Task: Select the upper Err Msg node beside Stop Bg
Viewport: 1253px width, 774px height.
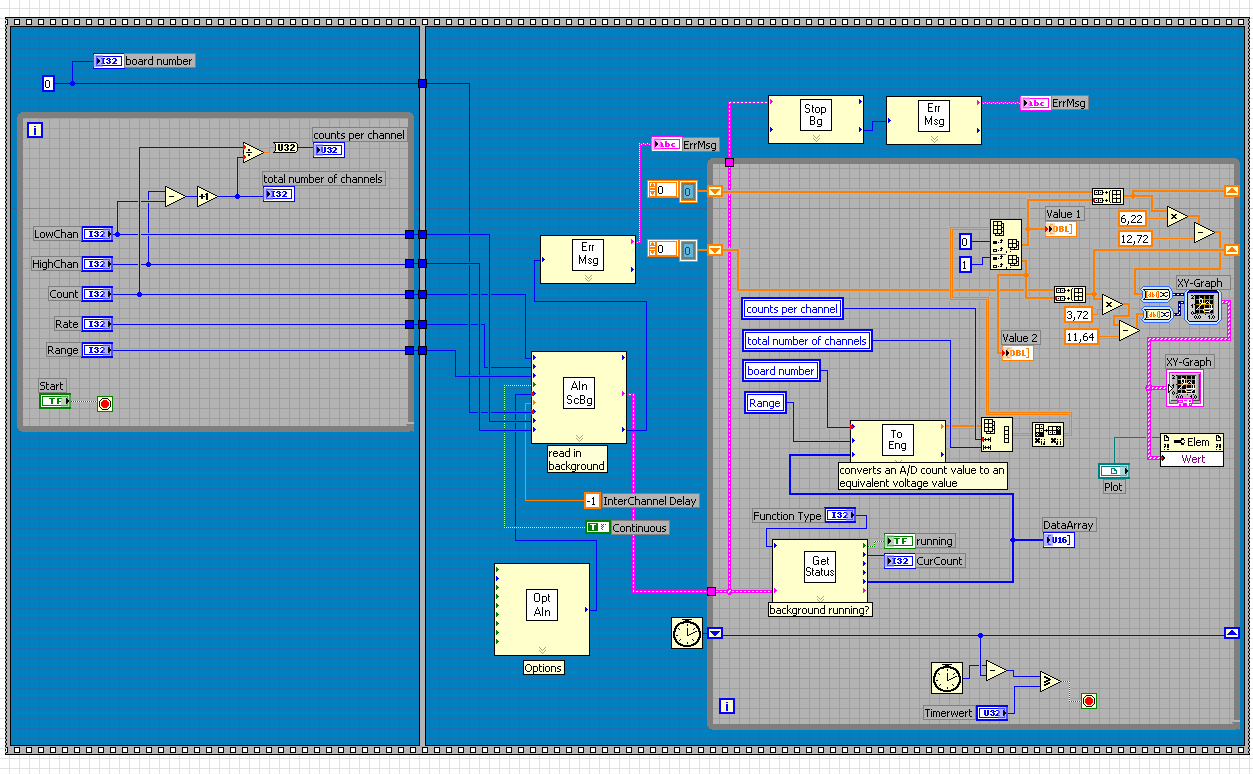Action: tap(934, 120)
